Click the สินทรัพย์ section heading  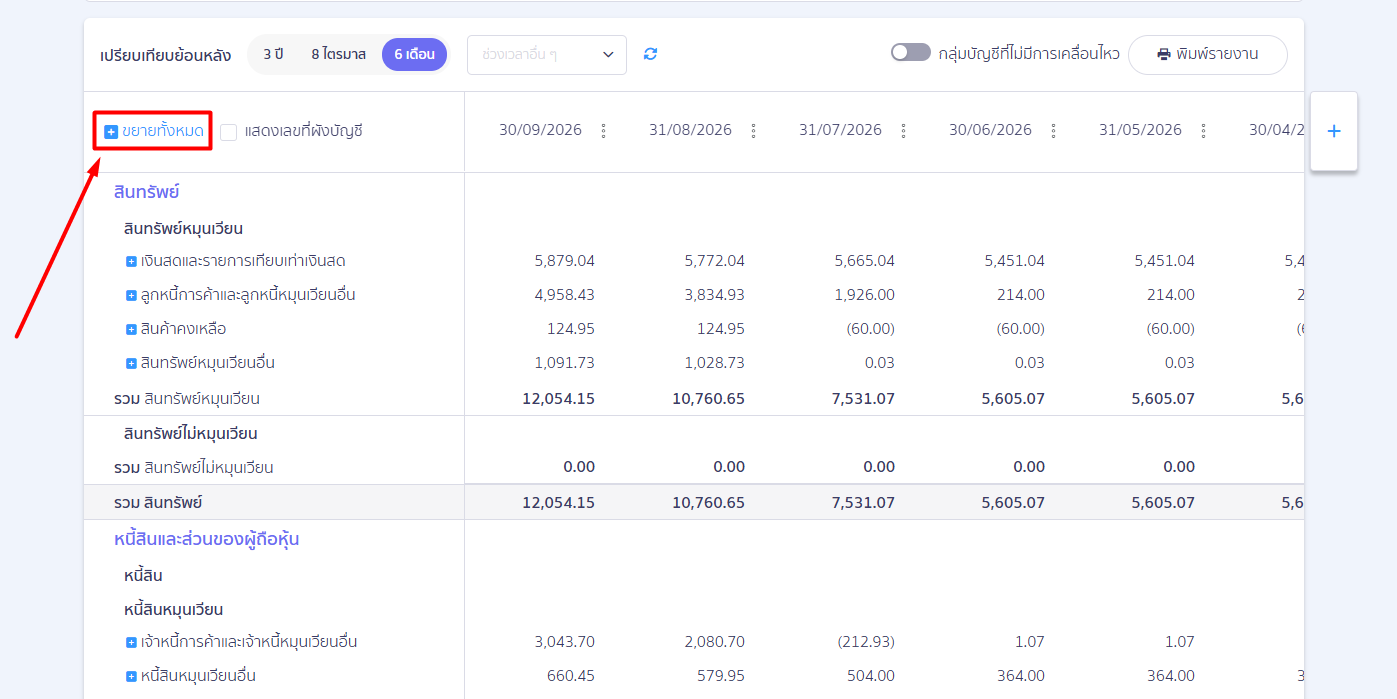point(147,192)
